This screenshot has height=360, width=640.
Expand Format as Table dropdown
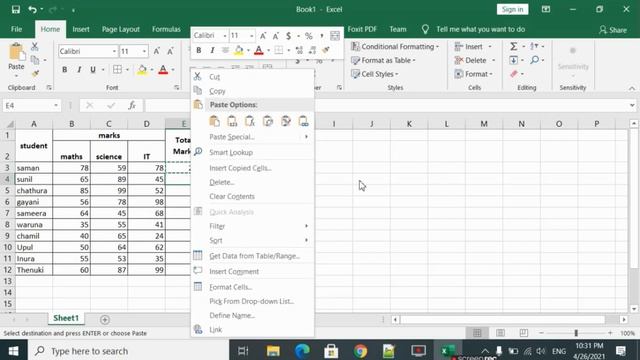point(414,60)
